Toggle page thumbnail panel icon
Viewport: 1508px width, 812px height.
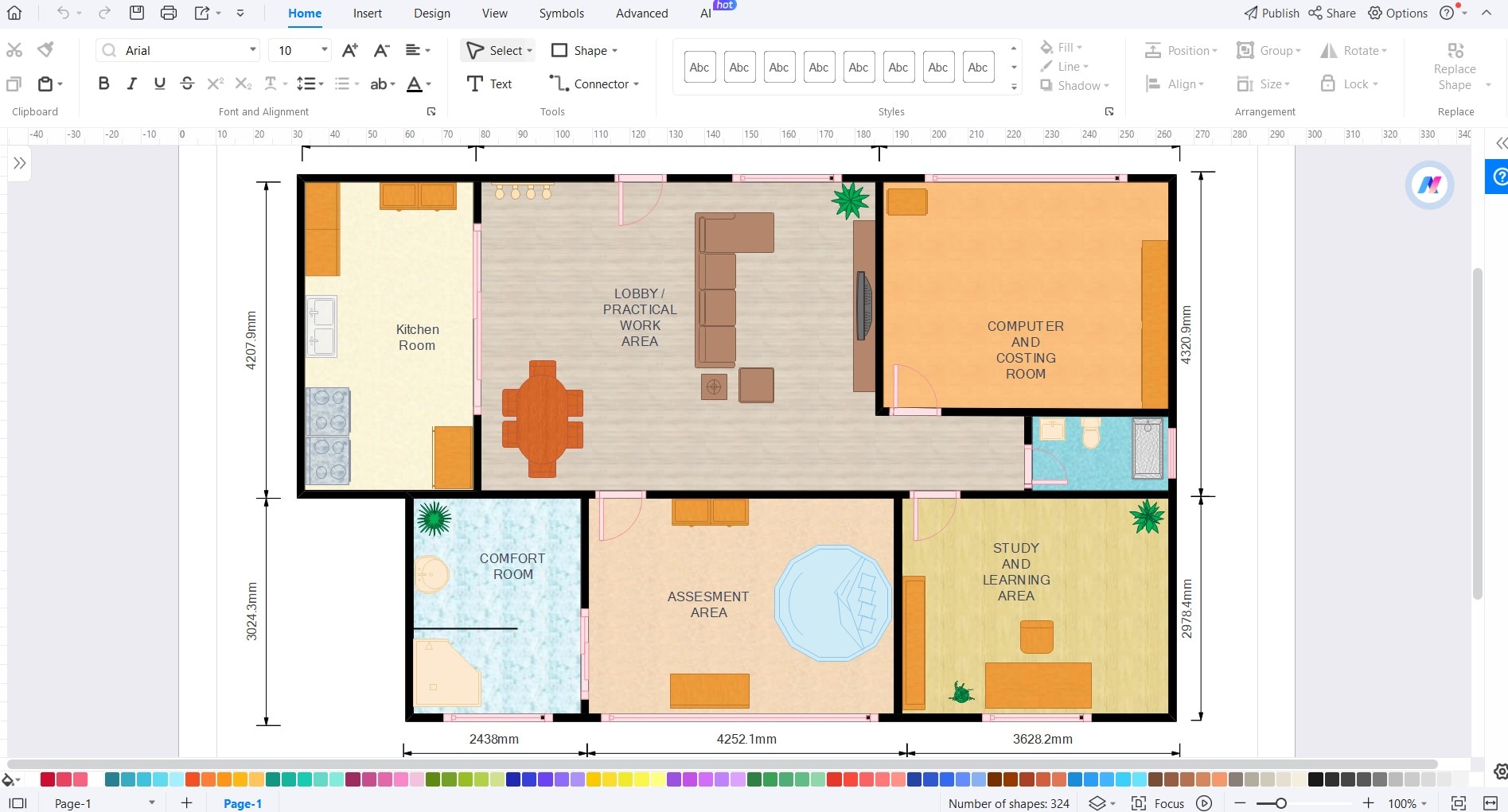(18, 803)
